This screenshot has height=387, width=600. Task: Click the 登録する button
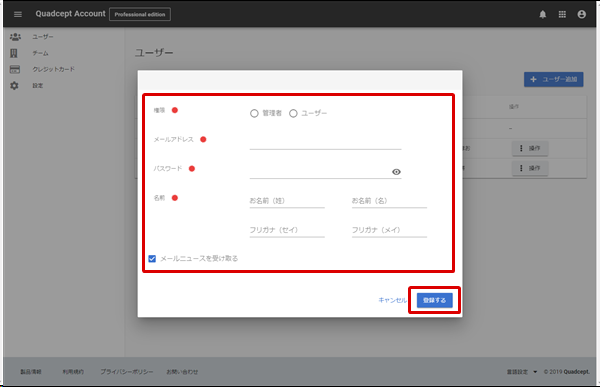click(x=435, y=300)
